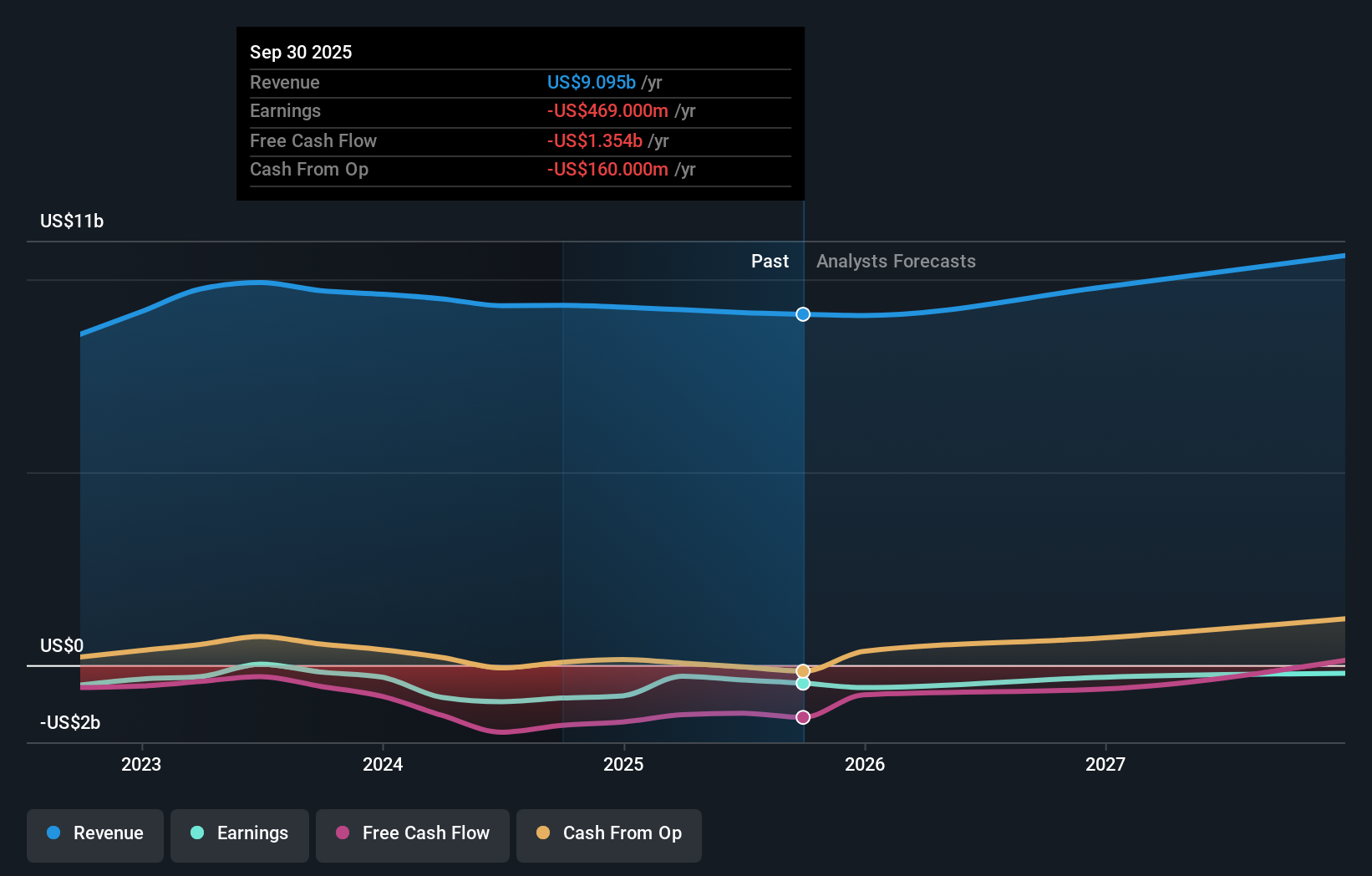Click the orange Cash From Op legend dot
The width and height of the screenshot is (1372, 876).
point(542,833)
